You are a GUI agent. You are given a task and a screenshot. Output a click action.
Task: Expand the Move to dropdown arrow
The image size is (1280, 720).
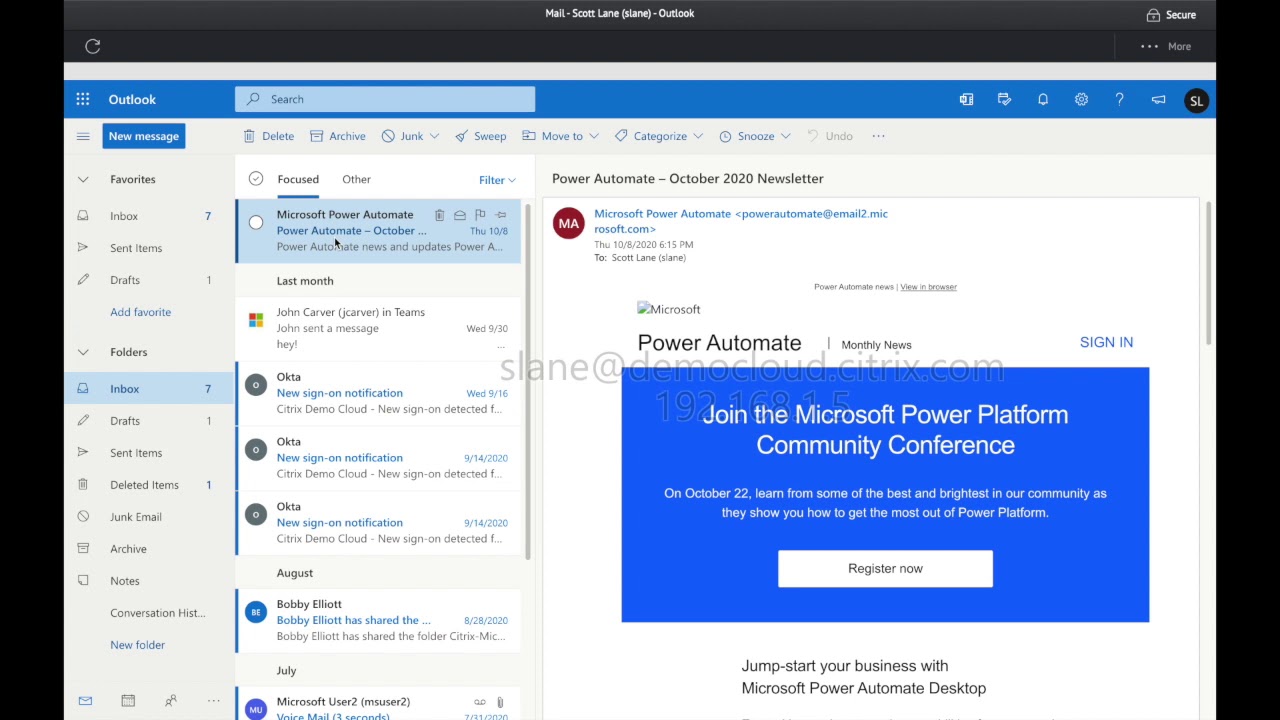tap(594, 136)
